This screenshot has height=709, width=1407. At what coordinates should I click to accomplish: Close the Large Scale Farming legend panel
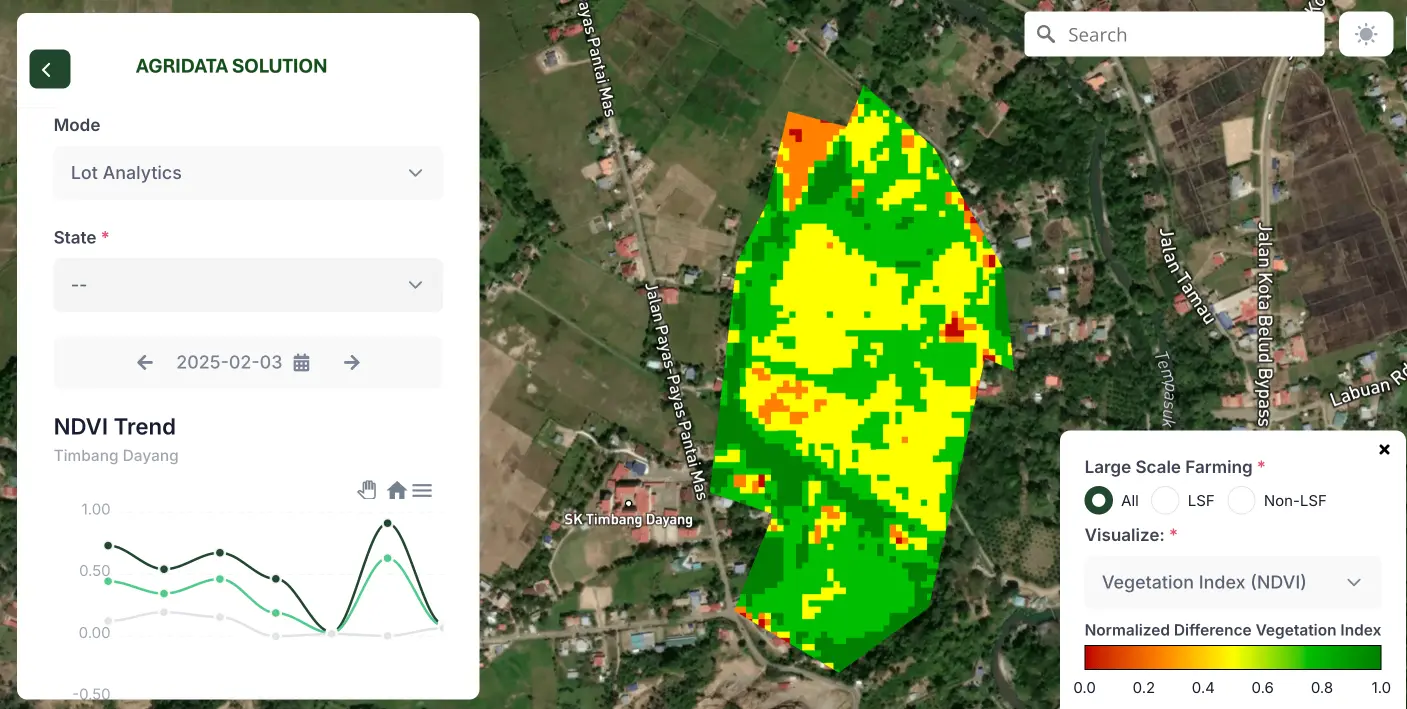(x=1384, y=450)
